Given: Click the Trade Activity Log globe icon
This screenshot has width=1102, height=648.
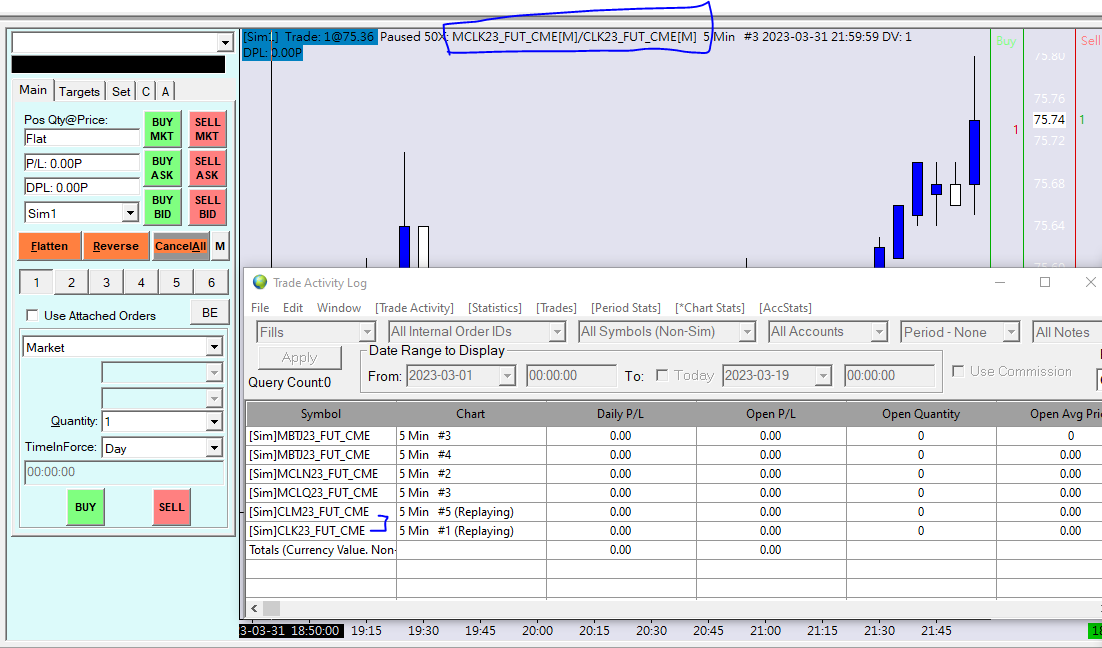Looking at the screenshot, I should (x=260, y=283).
